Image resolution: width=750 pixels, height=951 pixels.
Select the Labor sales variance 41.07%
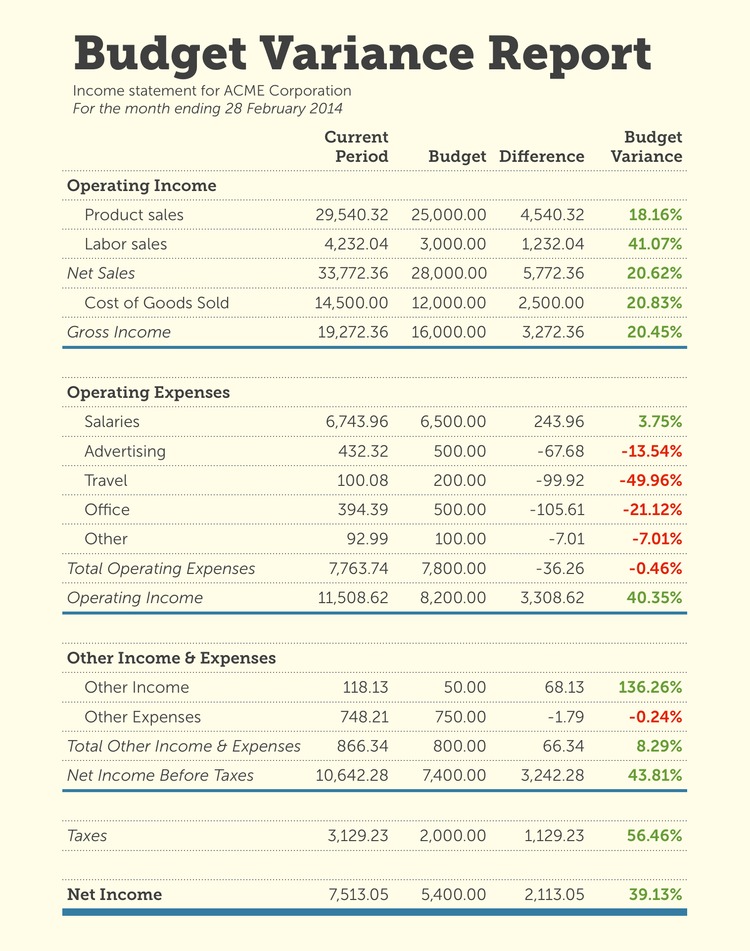[655, 244]
